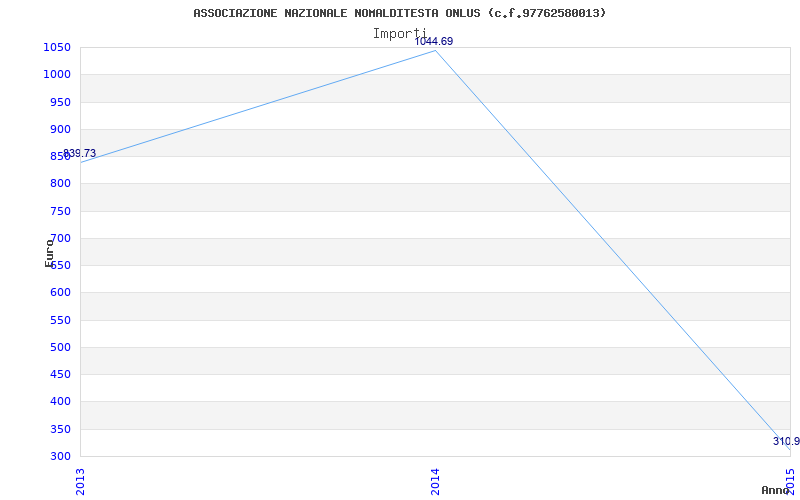This screenshot has width=800, height=500.
Task: Click the 1000 y-axis tick label
Action: pos(57,74)
